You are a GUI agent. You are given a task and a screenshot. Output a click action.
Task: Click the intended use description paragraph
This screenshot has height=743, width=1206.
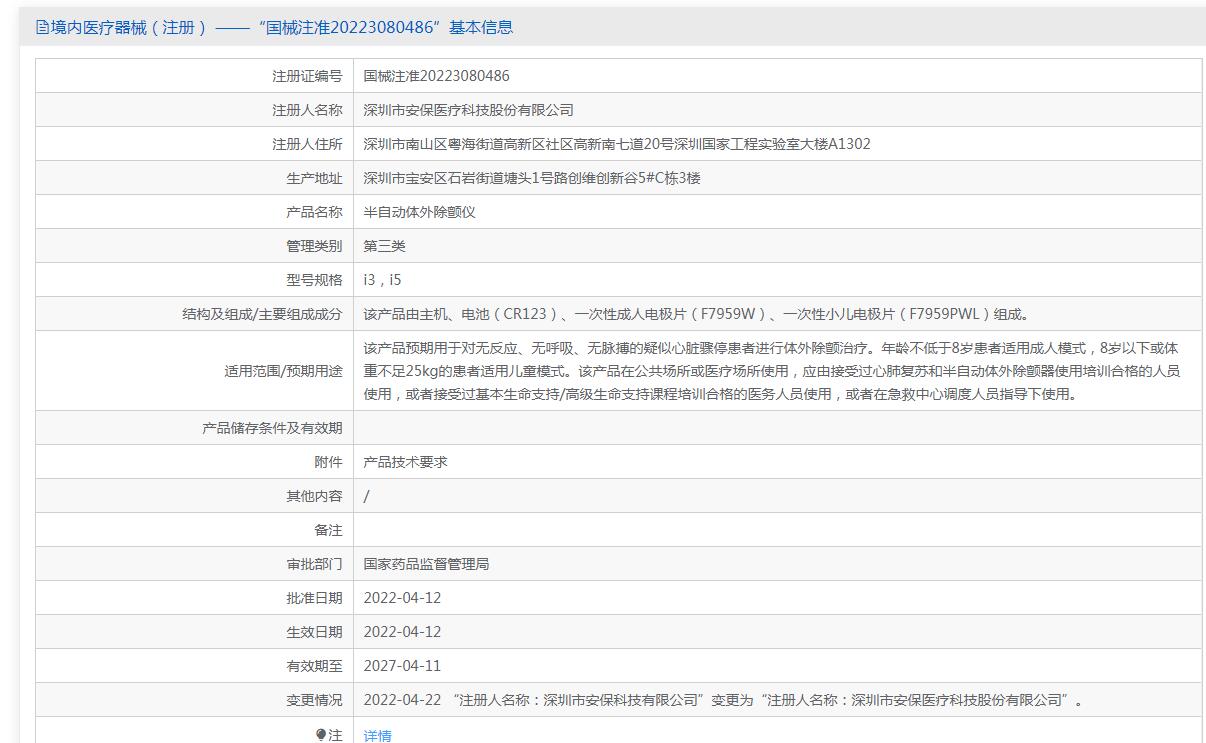point(770,371)
